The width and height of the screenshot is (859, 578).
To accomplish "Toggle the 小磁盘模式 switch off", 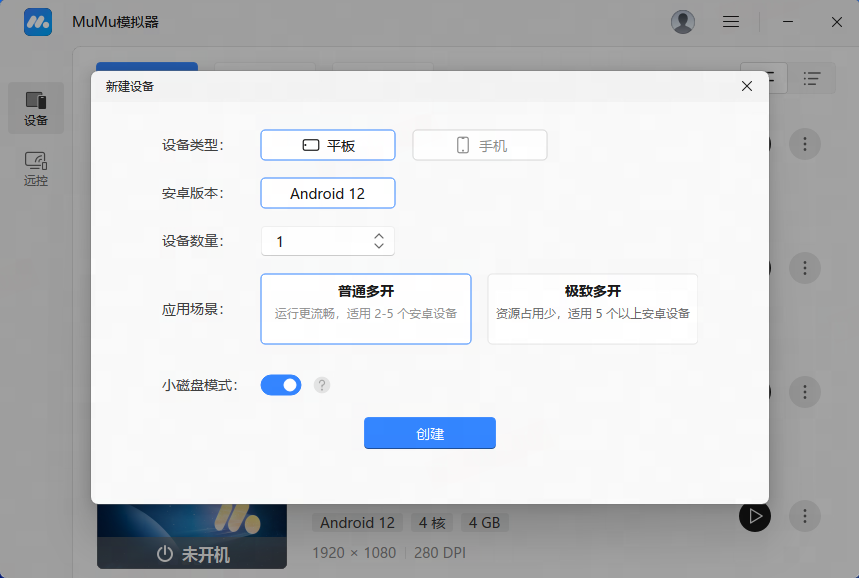I will click(281, 385).
